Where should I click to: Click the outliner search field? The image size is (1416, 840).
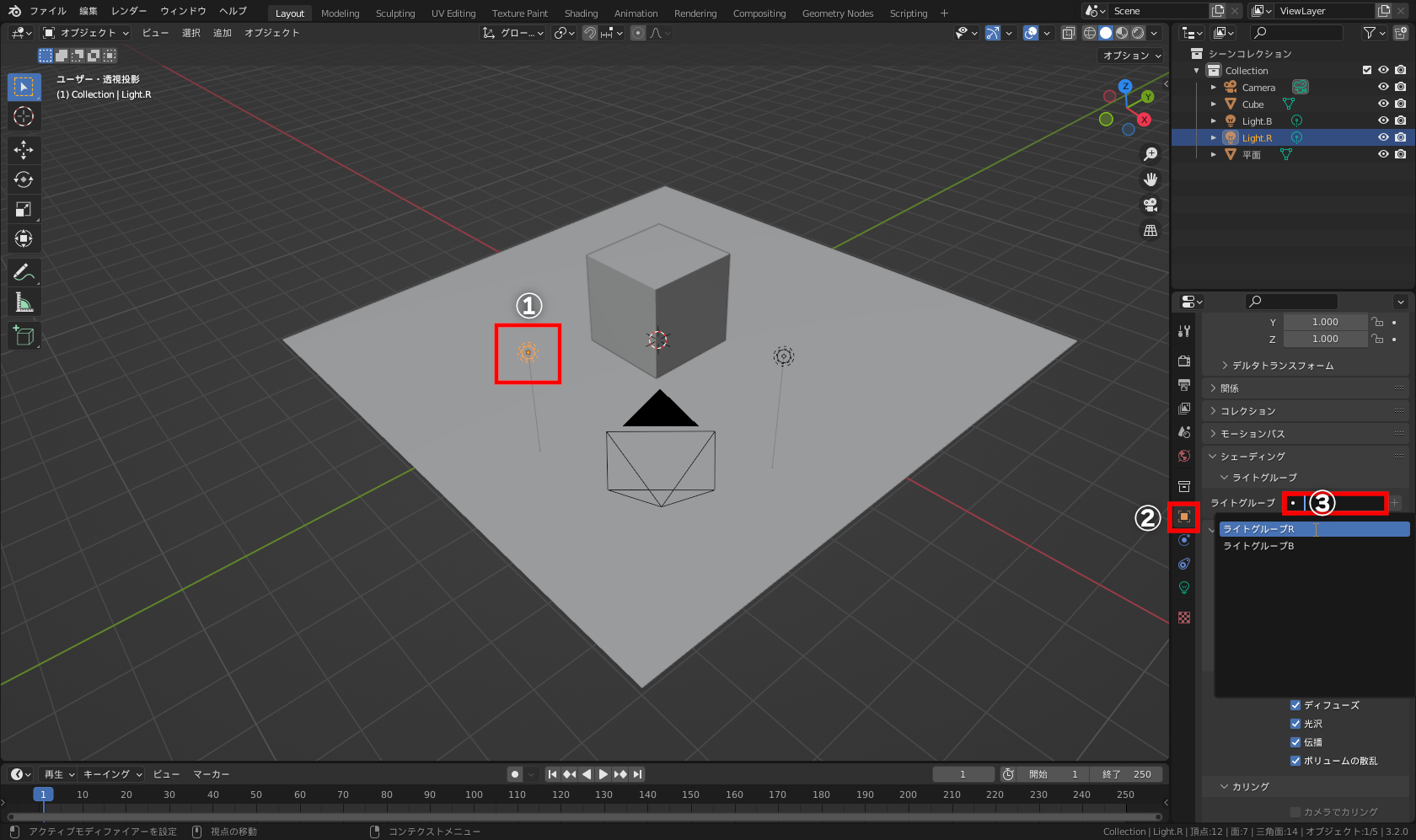pos(1296,33)
